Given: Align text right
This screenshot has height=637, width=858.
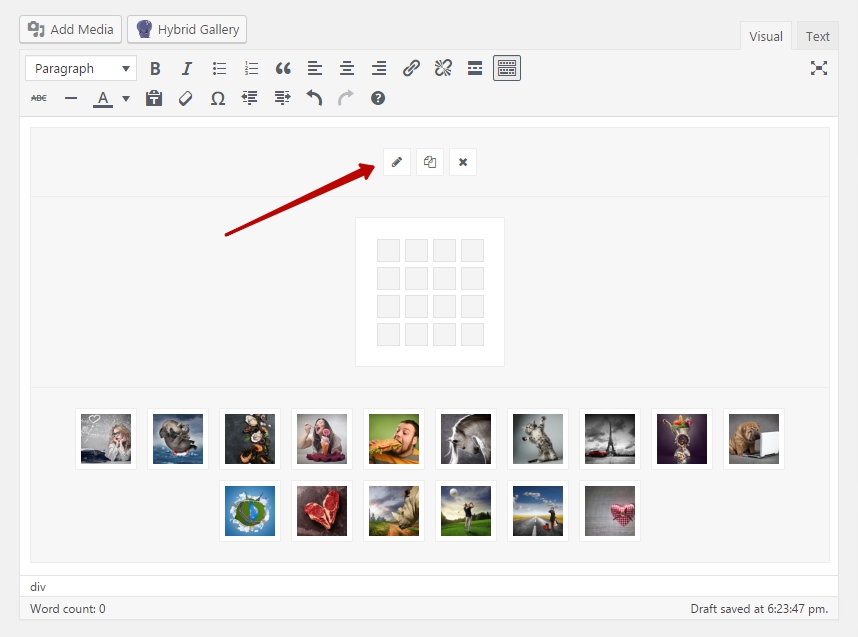Looking at the screenshot, I should coord(379,68).
